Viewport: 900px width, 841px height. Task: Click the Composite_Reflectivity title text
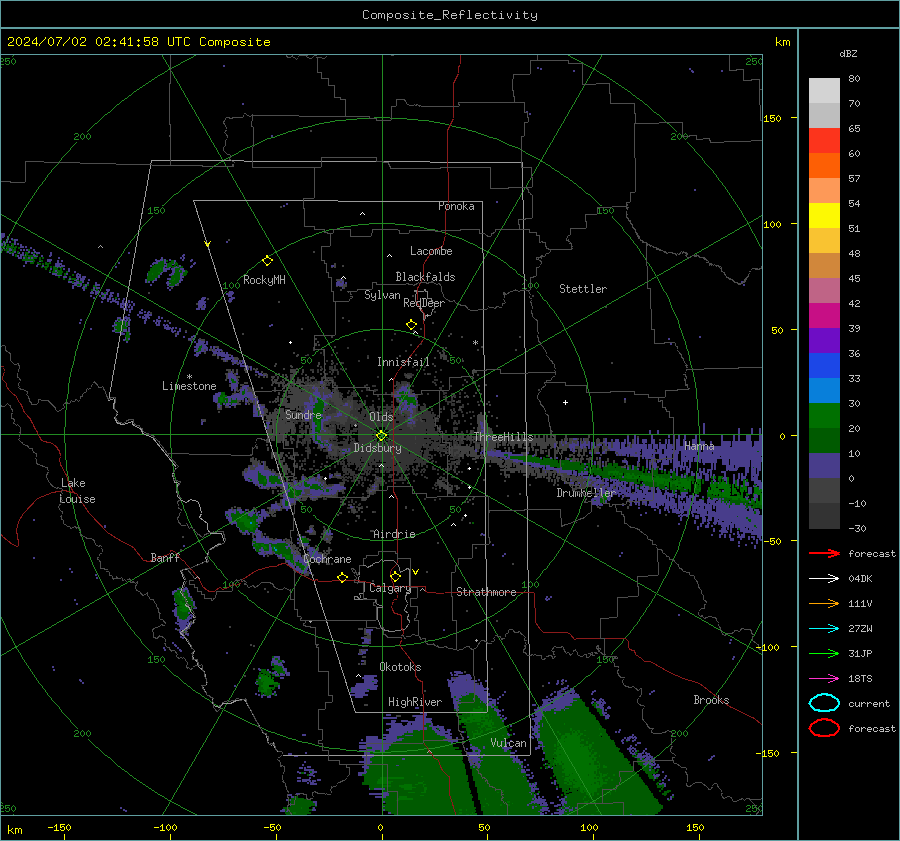click(x=450, y=15)
